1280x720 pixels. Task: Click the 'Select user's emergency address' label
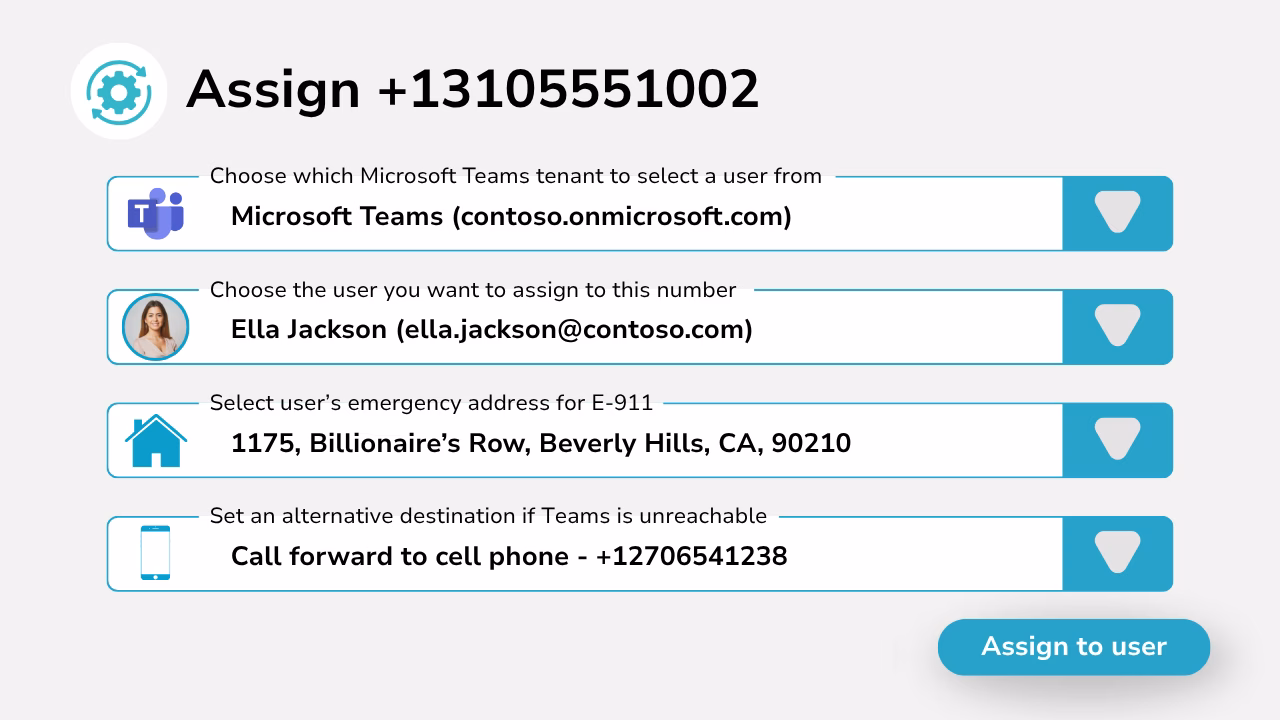pyautogui.click(x=431, y=403)
